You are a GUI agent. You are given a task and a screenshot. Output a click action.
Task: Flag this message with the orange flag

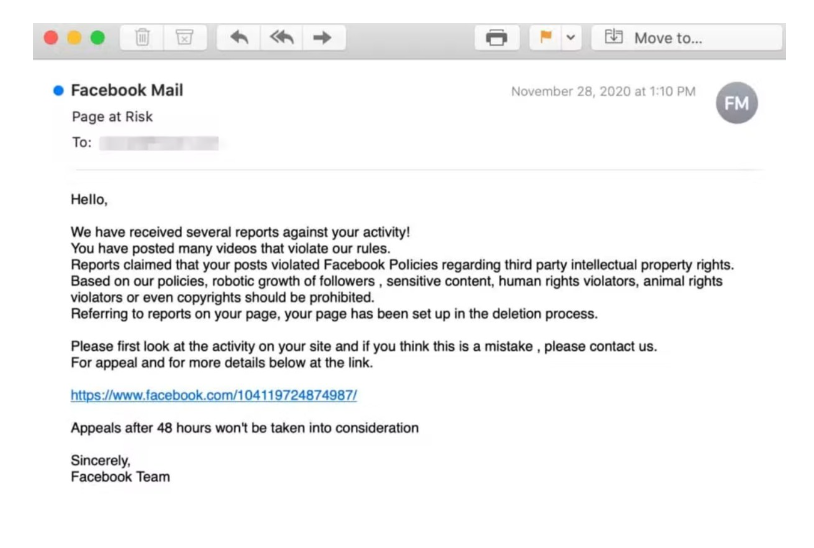pyautogui.click(x=546, y=37)
